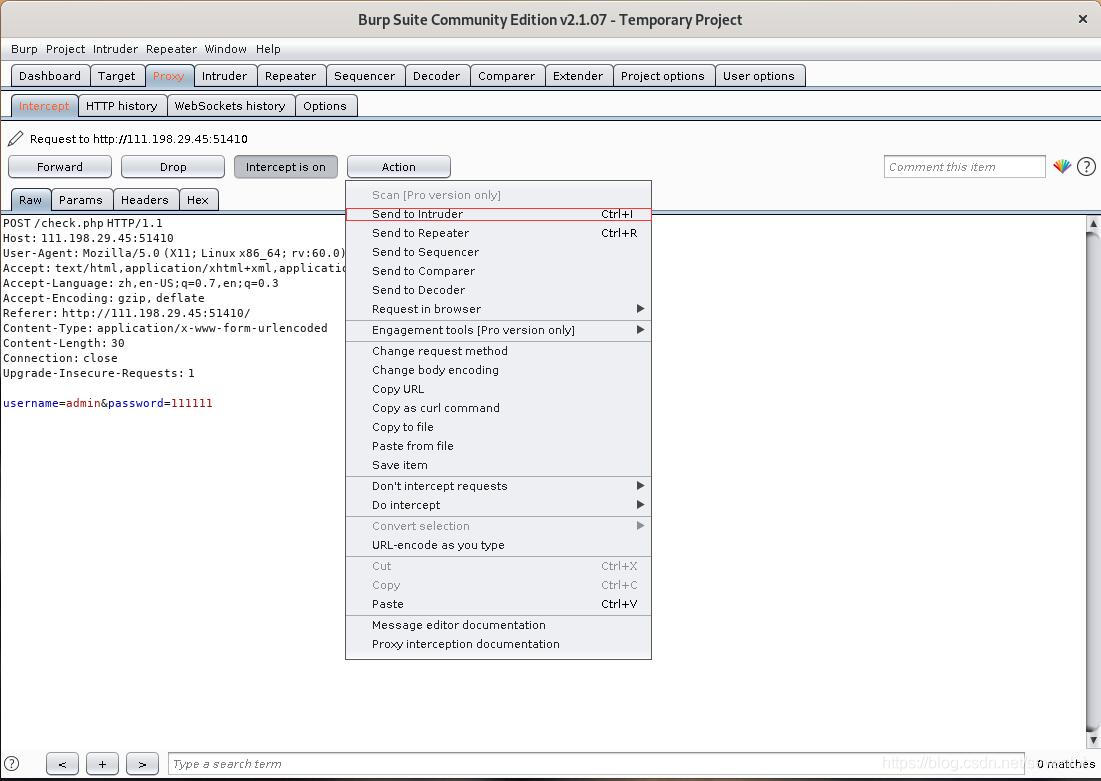Switch to the Hex view tab

coord(198,200)
